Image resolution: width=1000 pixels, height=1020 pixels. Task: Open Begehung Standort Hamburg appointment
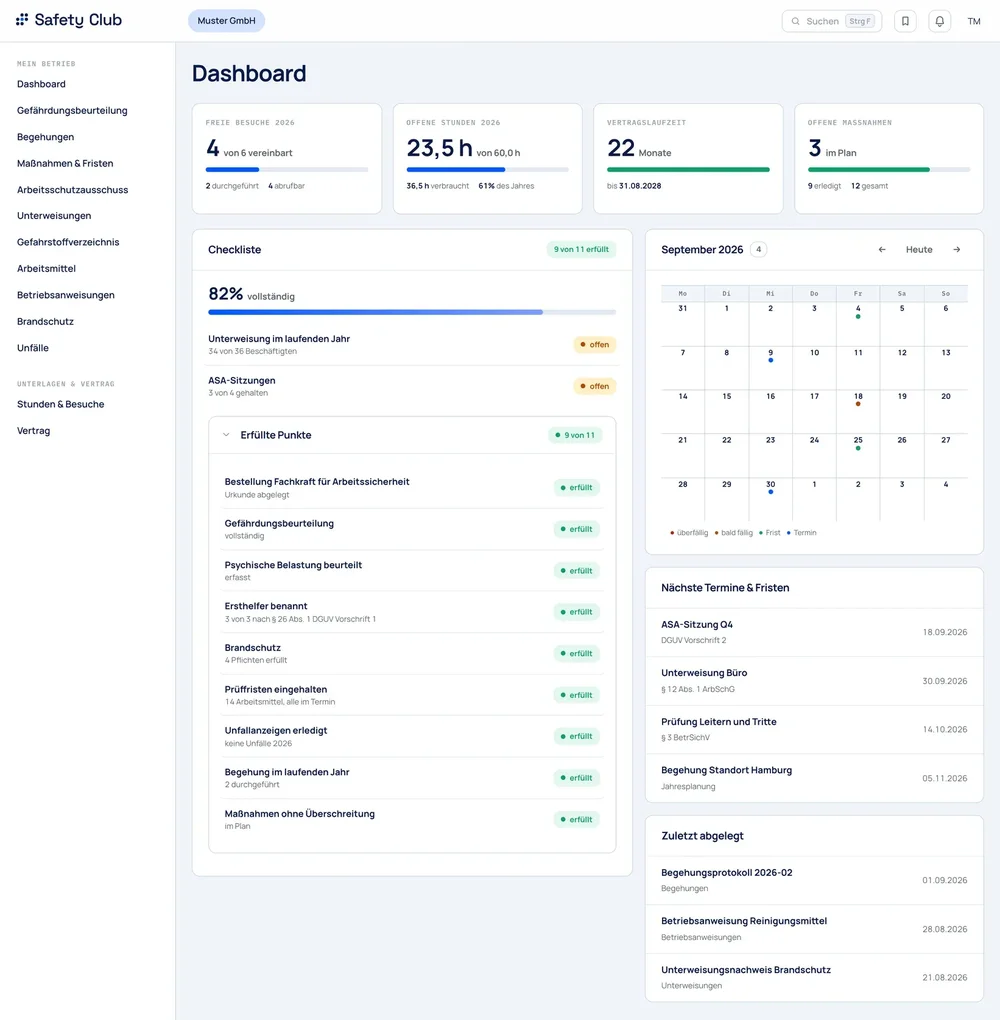pos(814,778)
